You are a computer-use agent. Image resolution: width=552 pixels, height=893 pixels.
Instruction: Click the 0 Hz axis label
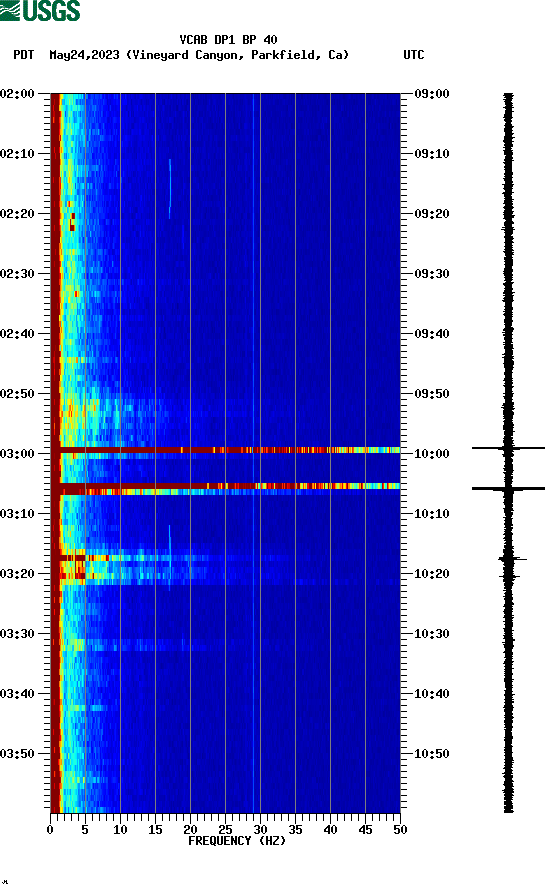pos(50,830)
